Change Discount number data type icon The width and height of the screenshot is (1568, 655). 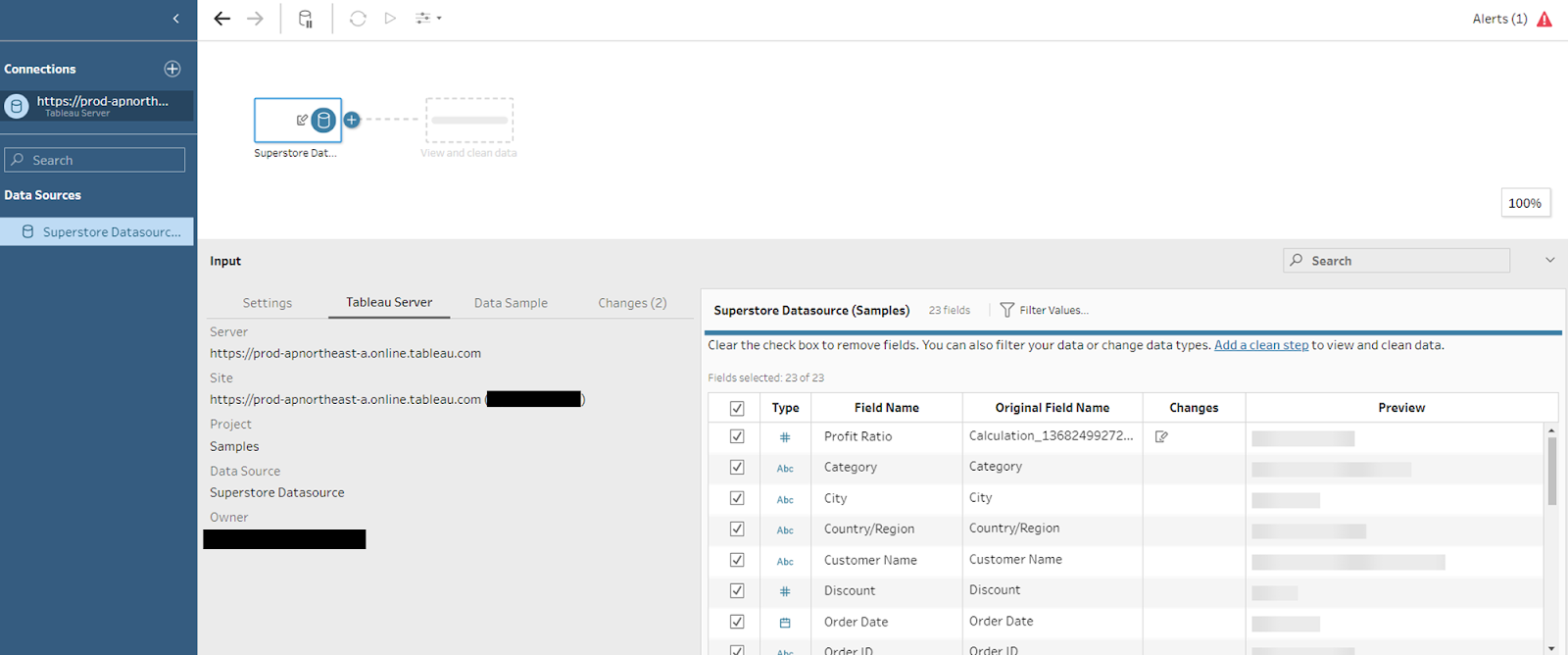click(785, 591)
